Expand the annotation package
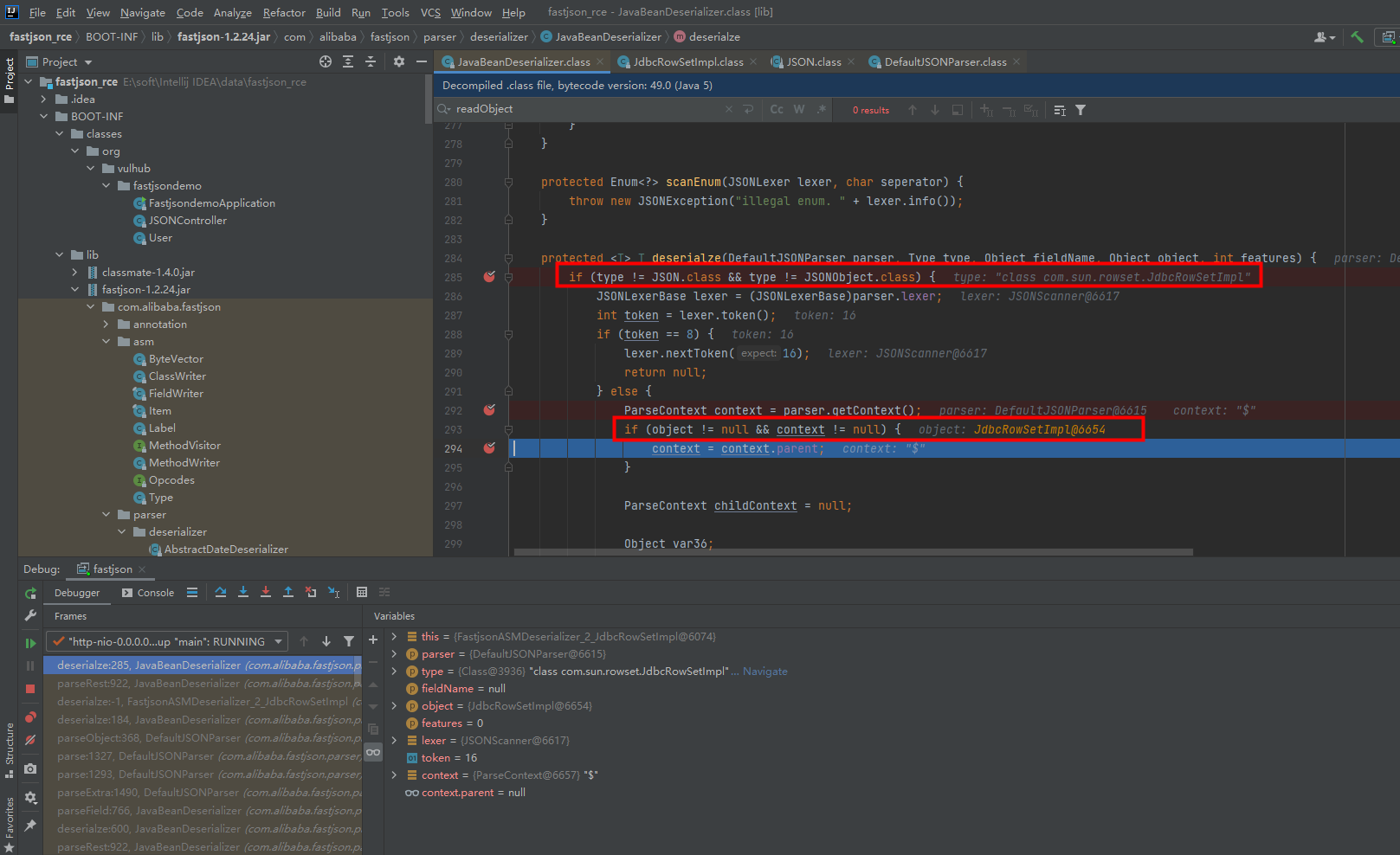1400x855 pixels. tap(106, 324)
